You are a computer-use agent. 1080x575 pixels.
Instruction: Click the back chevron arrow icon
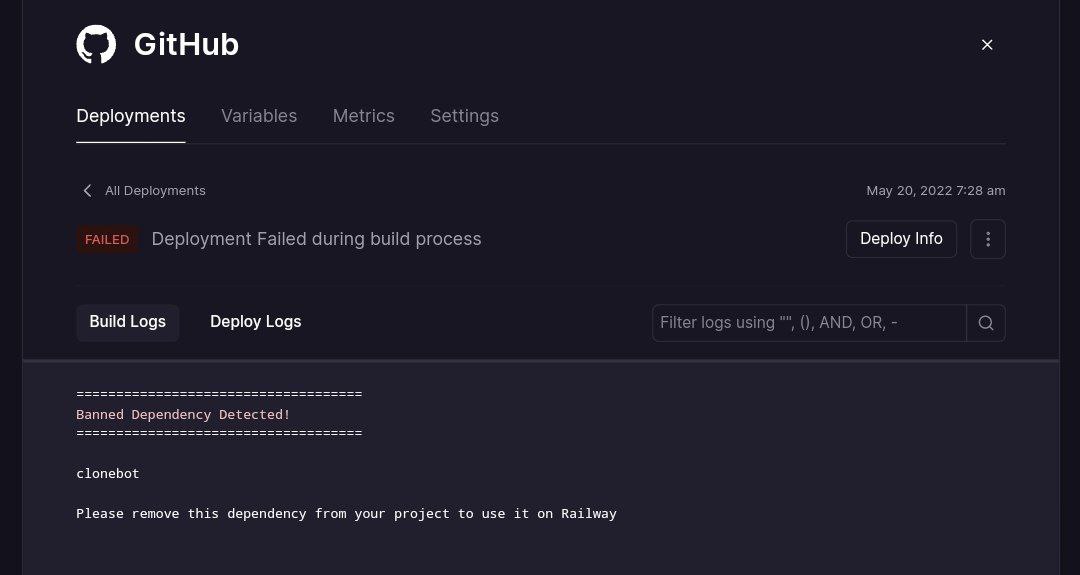87,191
